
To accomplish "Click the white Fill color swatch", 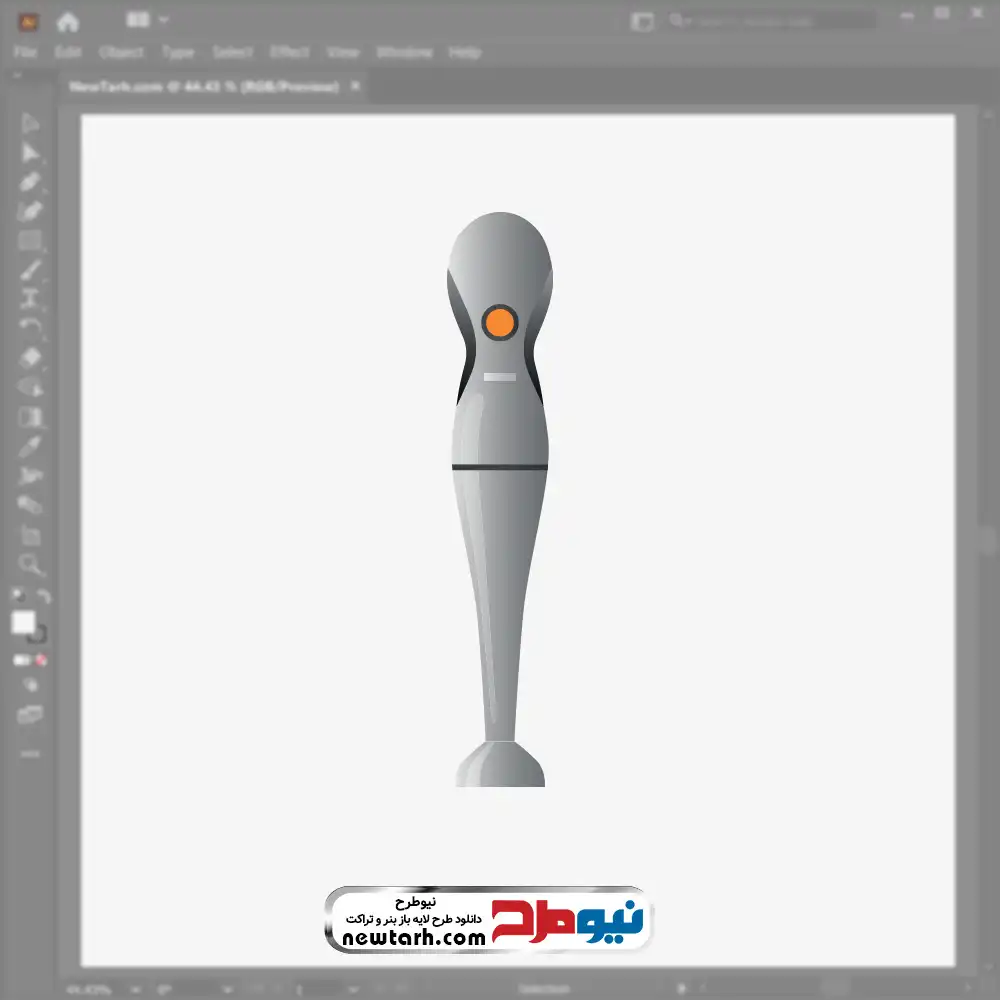I will point(23,623).
